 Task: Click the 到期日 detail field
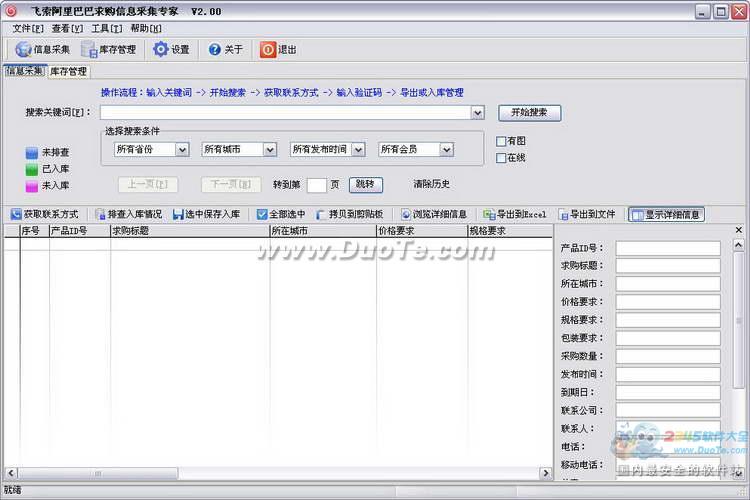(668, 392)
